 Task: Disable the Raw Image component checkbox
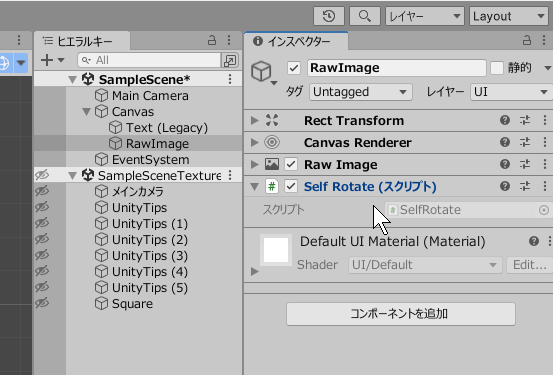pos(291,164)
